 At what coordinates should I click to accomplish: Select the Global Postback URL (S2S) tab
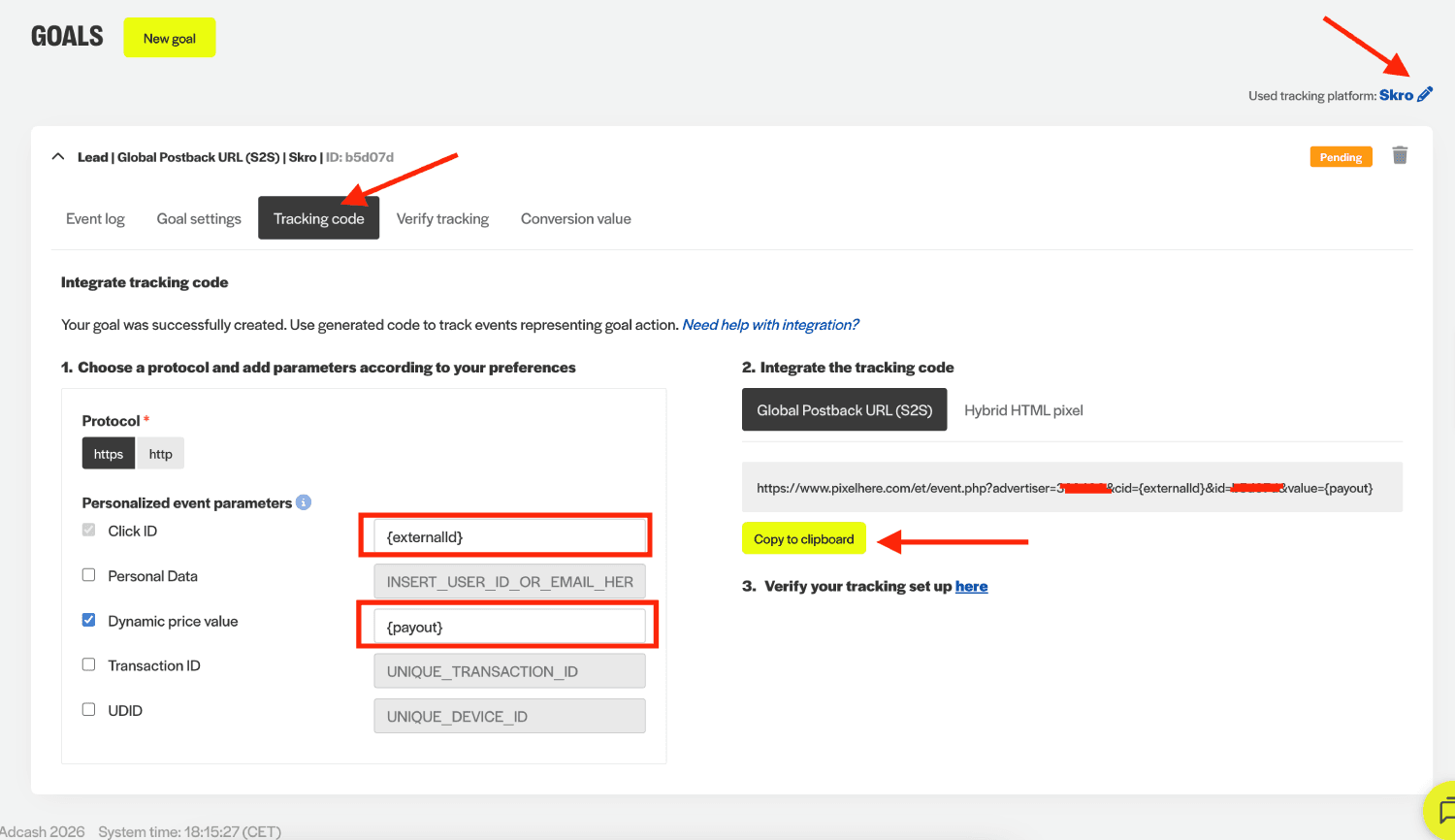tap(844, 410)
